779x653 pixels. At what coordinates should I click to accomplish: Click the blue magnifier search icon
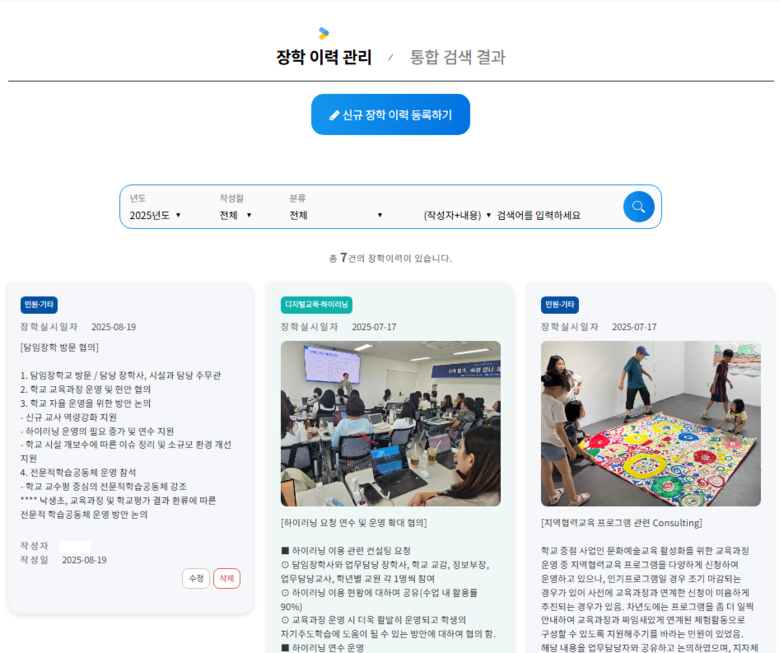638,207
